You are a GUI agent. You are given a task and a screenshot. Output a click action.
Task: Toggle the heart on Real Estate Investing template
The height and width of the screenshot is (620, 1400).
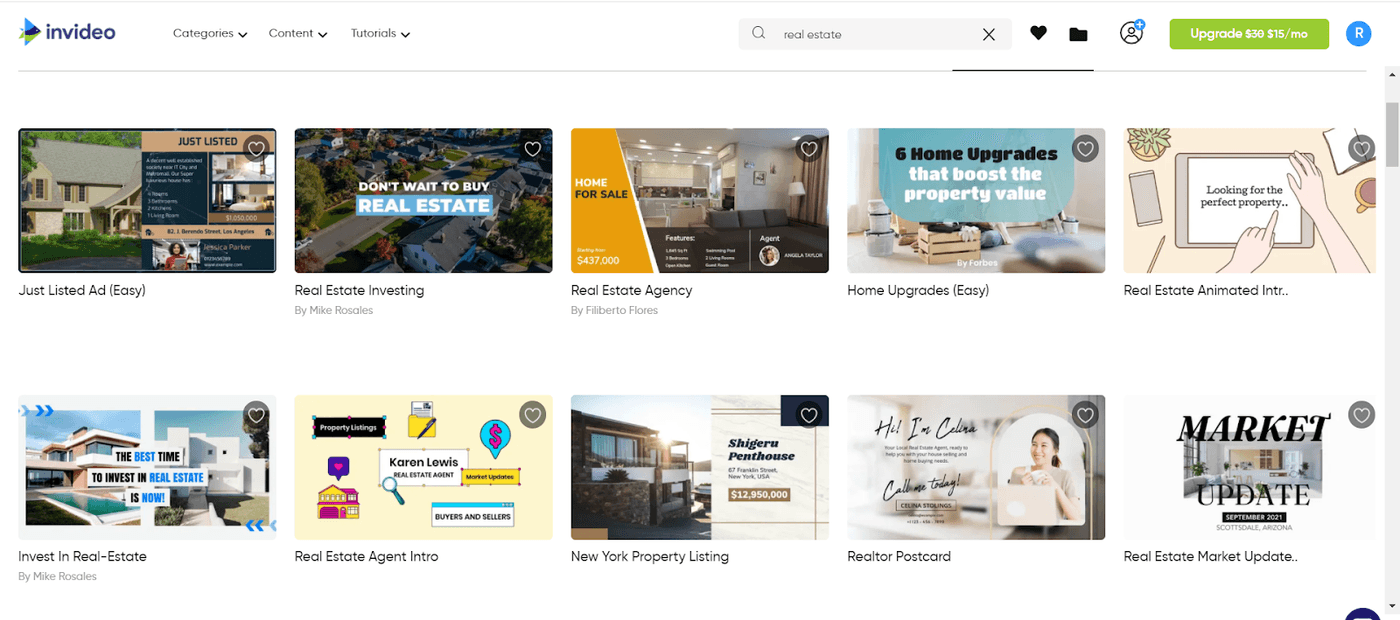point(533,148)
